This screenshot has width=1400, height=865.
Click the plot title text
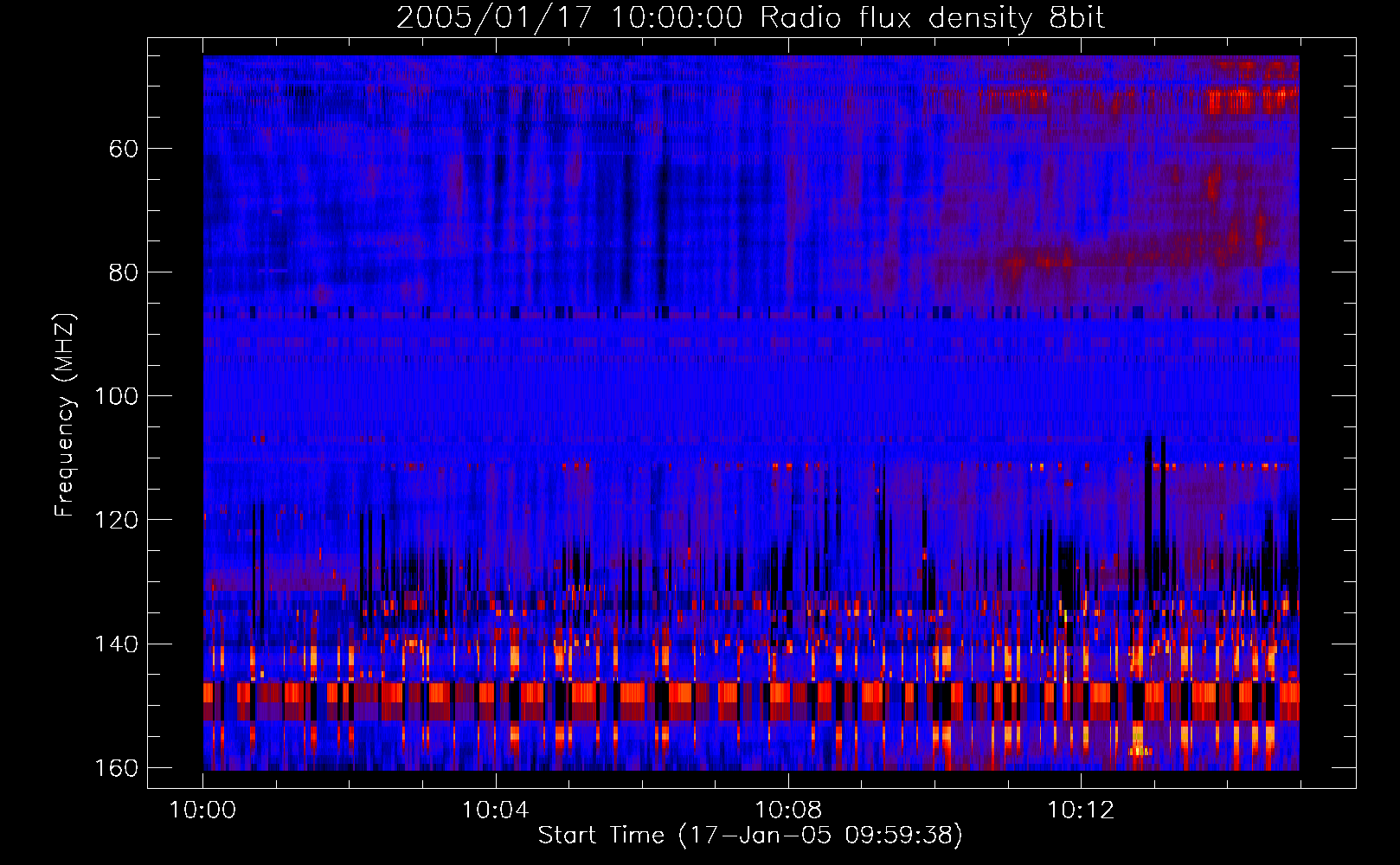point(750,18)
